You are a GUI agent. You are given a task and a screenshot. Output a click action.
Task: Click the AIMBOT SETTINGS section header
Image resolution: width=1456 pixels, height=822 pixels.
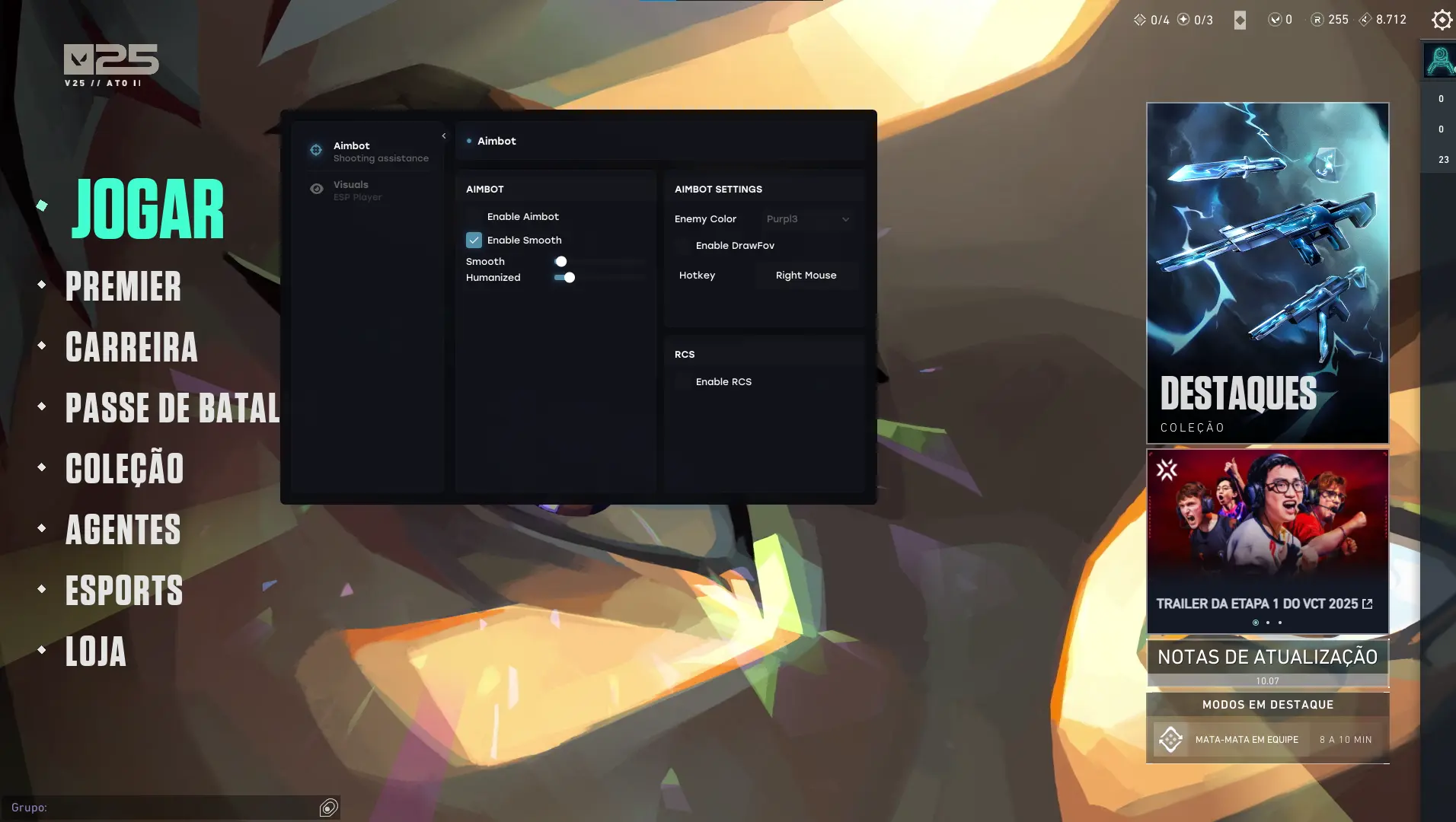(x=718, y=190)
